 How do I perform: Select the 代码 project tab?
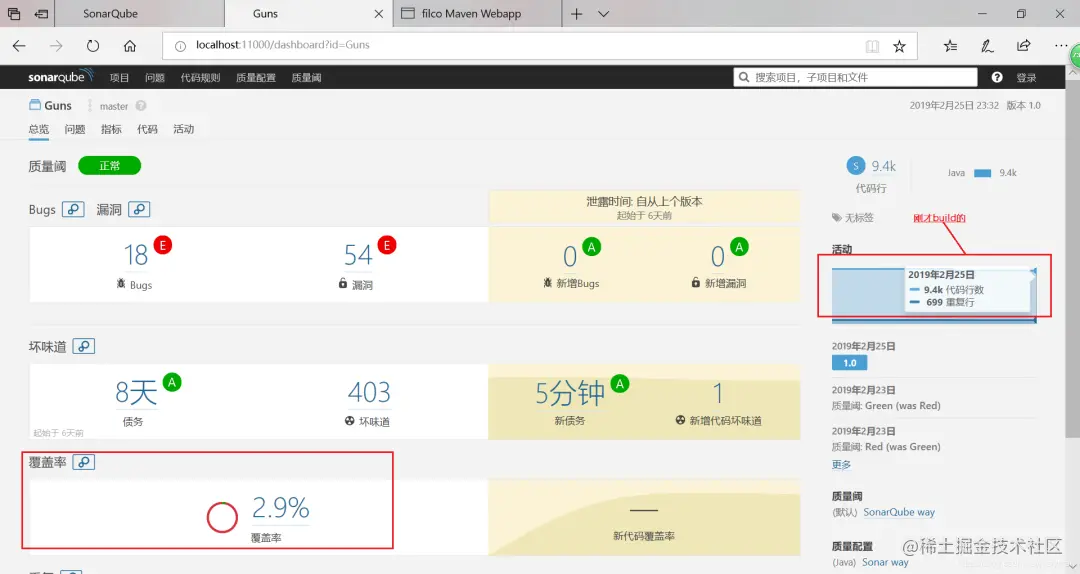pos(147,129)
